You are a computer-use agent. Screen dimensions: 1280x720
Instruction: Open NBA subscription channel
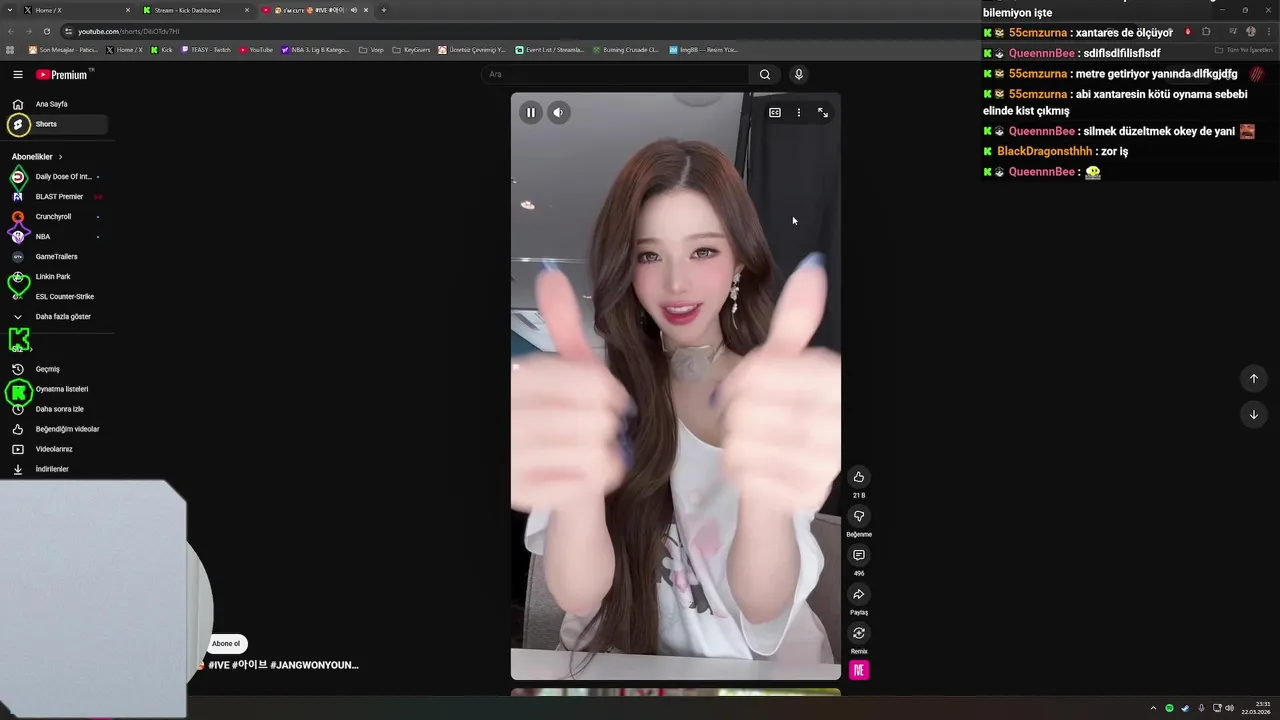[x=57, y=237]
